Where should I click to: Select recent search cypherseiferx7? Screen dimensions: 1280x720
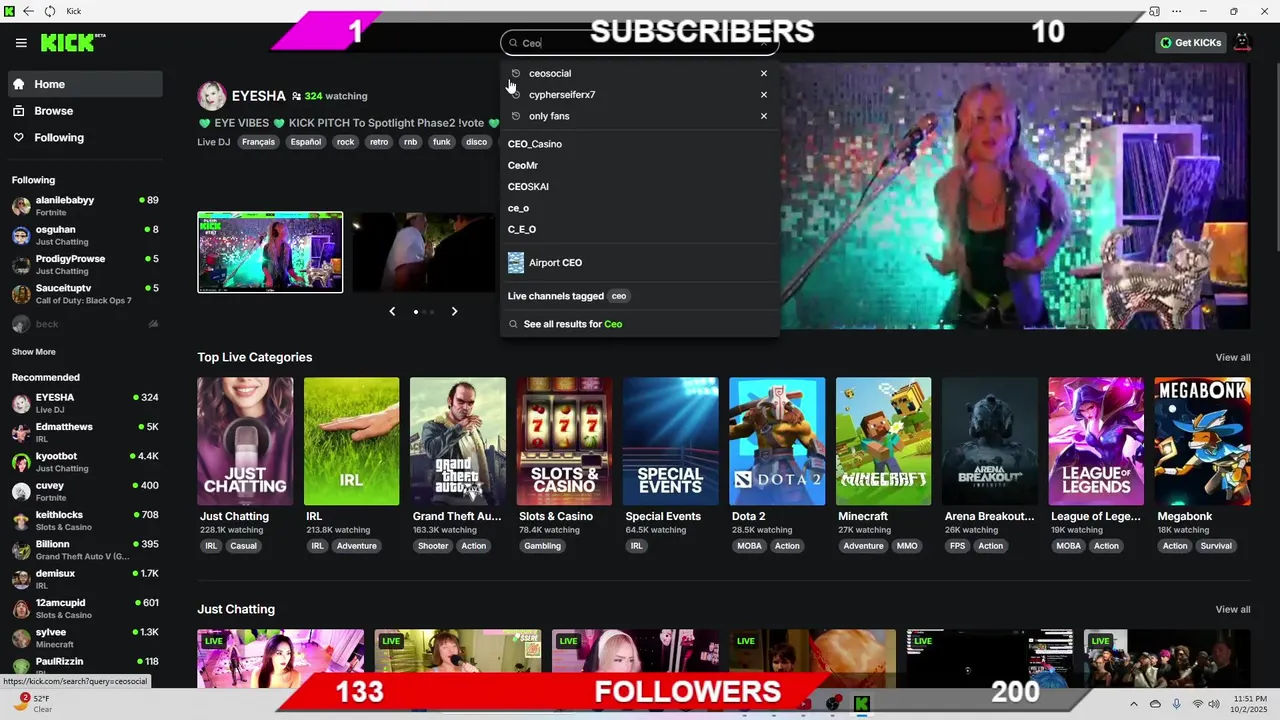pos(562,95)
